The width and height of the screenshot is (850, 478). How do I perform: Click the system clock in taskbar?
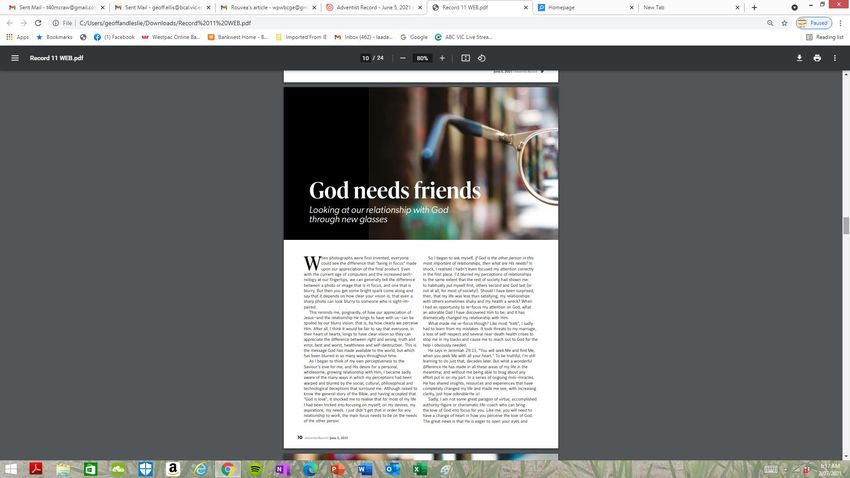click(829, 469)
